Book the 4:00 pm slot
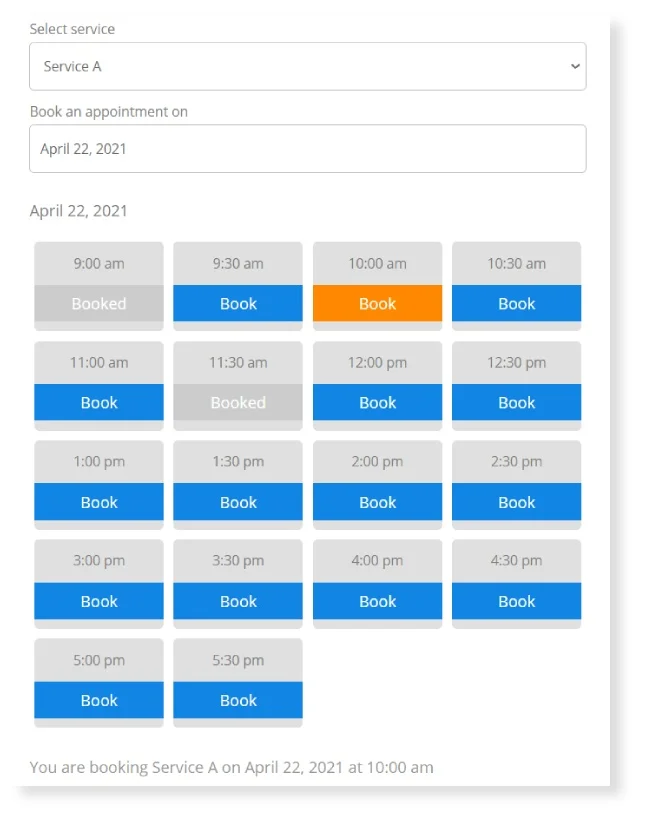 (378, 601)
